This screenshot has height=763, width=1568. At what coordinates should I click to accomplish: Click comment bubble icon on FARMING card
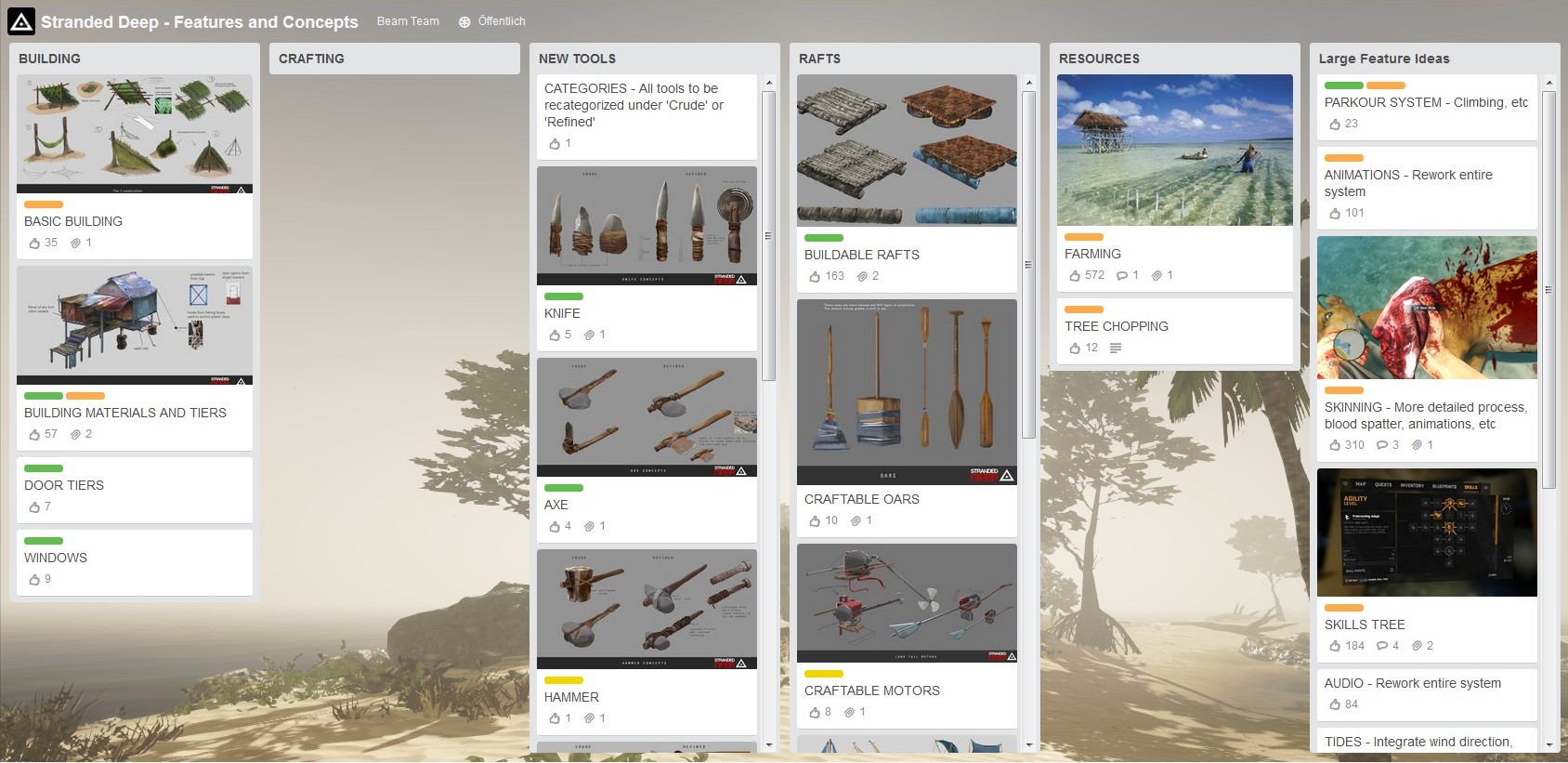(x=1122, y=276)
